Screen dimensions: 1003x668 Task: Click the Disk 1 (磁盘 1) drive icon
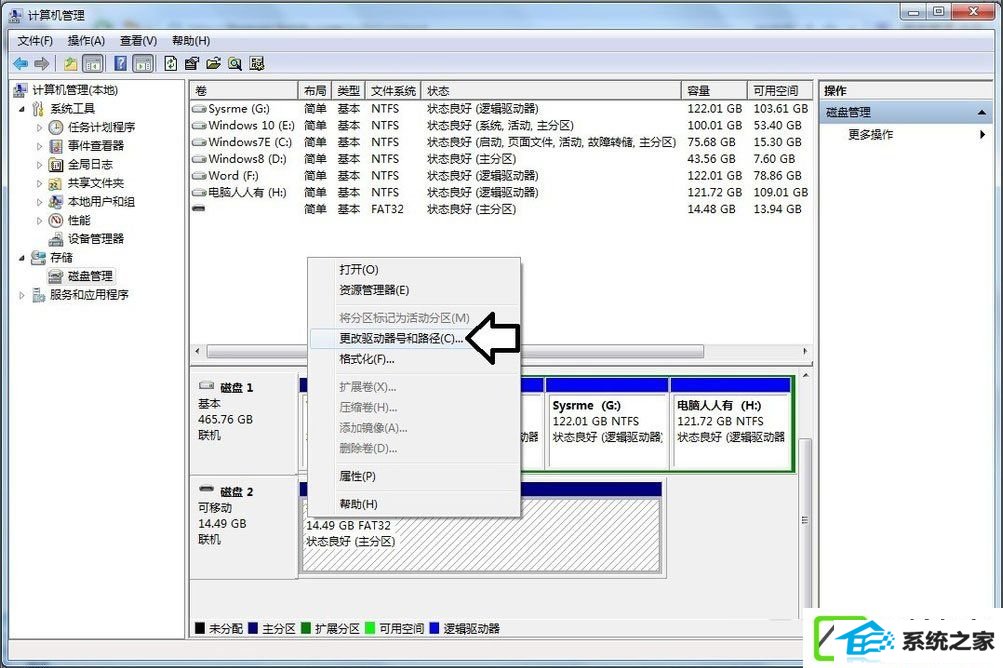tap(206, 386)
